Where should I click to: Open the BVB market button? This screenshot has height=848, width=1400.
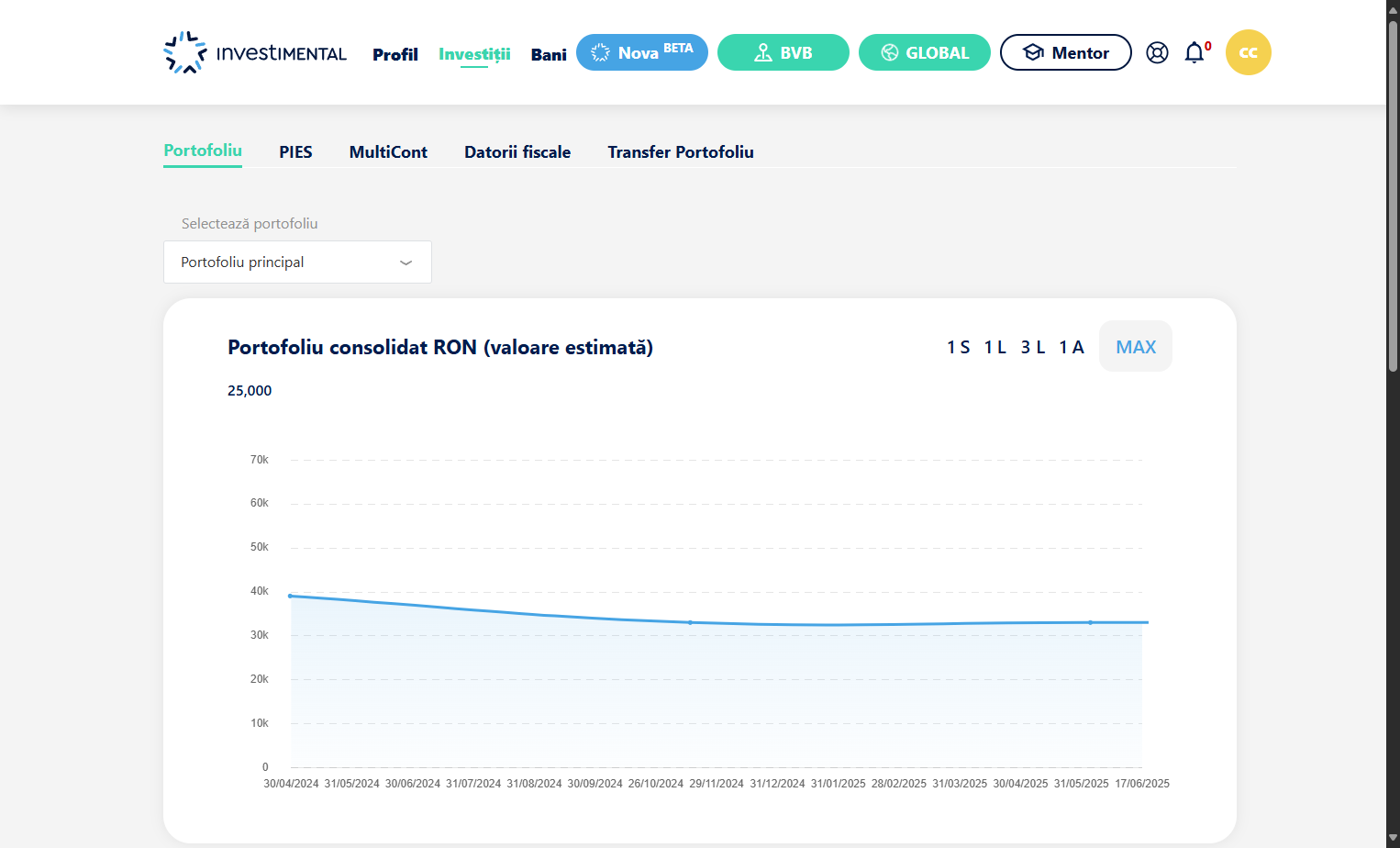click(x=783, y=52)
